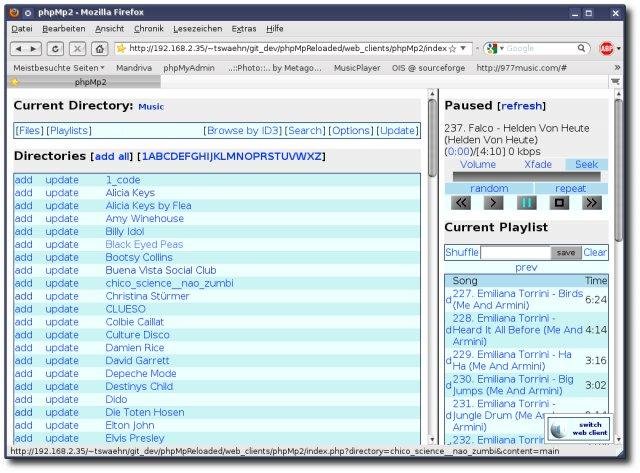
Task: Open the tab list icon at tab bar end
Action: [x=615, y=82]
